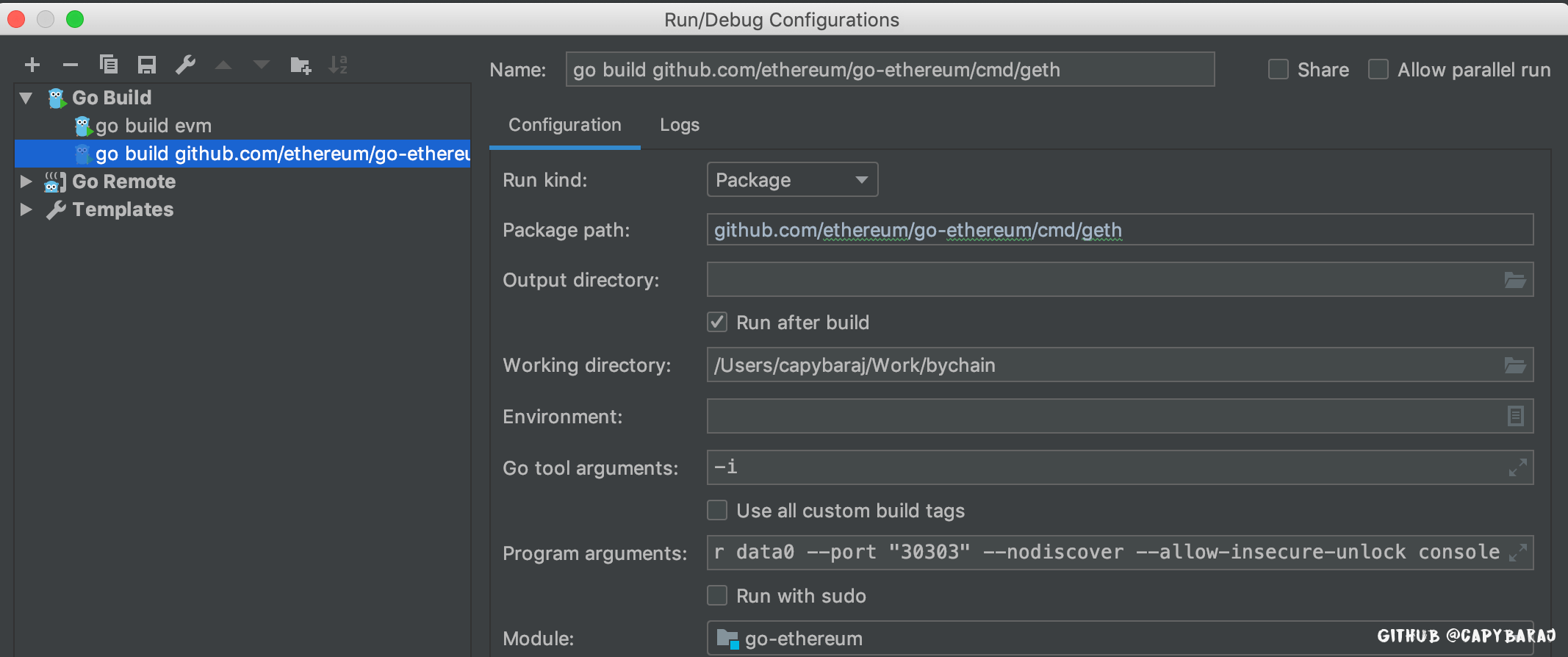Screen dimensions: 1568x657
Task: Open the Run kind dropdown
Action: [x=792, y=180]
